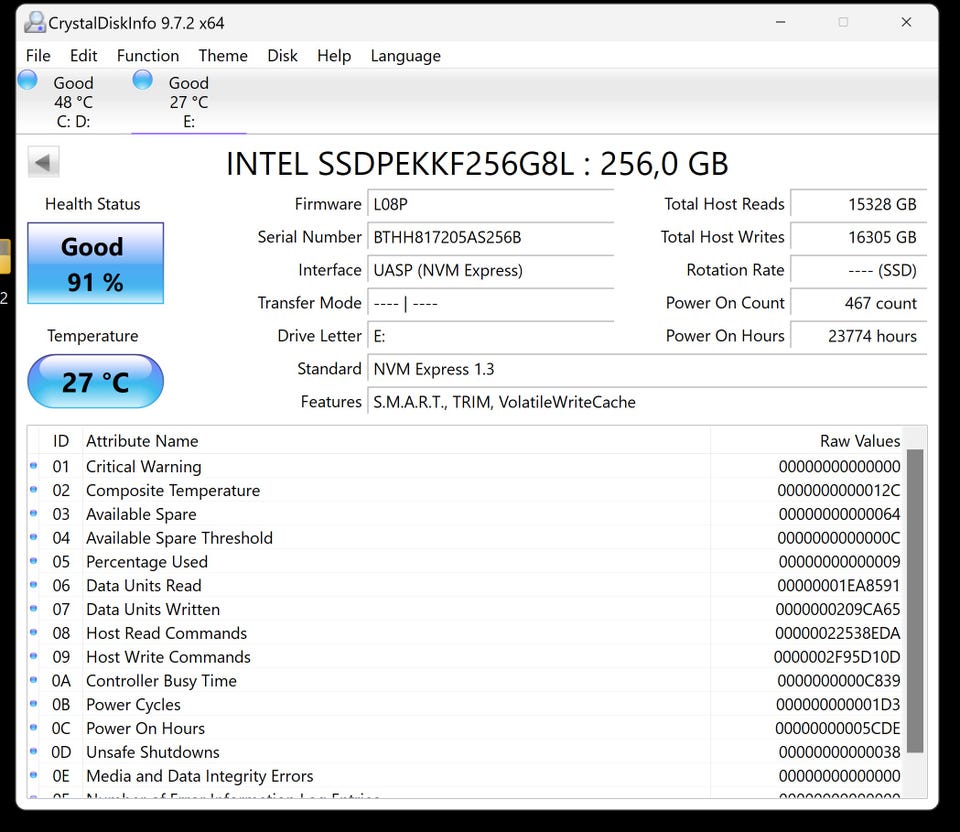Open the Disk menu
This screenshot has height=832, width=960.
pos(282,56)
